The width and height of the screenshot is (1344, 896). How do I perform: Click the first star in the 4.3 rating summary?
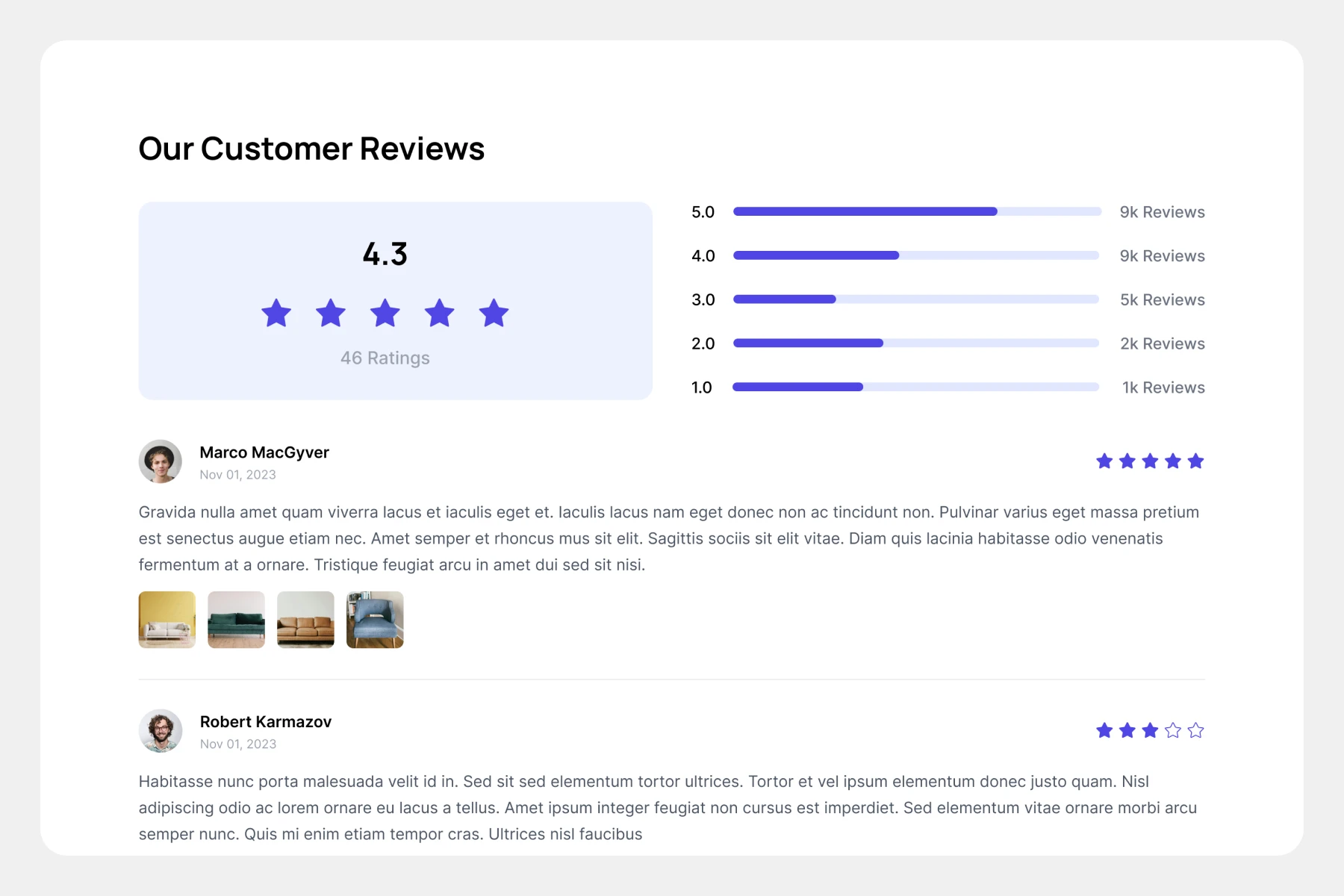[276, 314]
